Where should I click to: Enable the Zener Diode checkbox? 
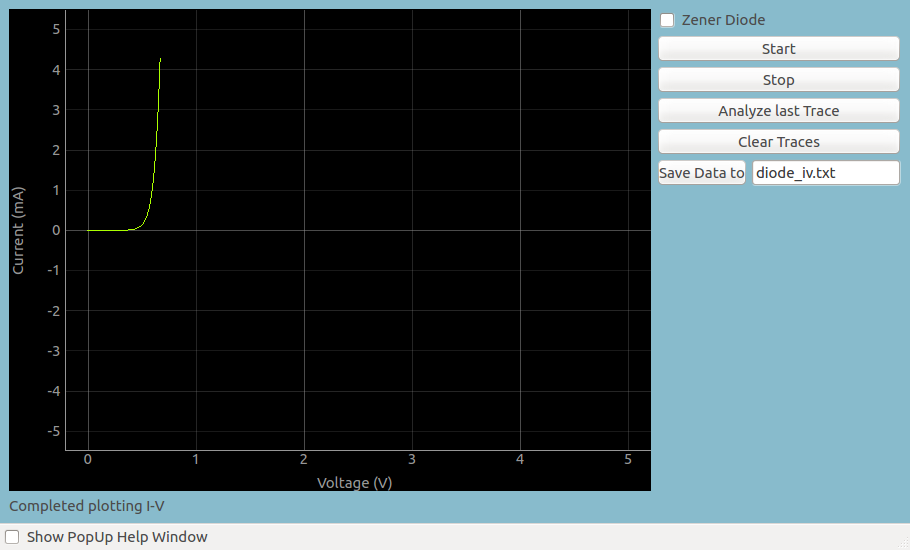pyautogui.click(x=667, y=20)
